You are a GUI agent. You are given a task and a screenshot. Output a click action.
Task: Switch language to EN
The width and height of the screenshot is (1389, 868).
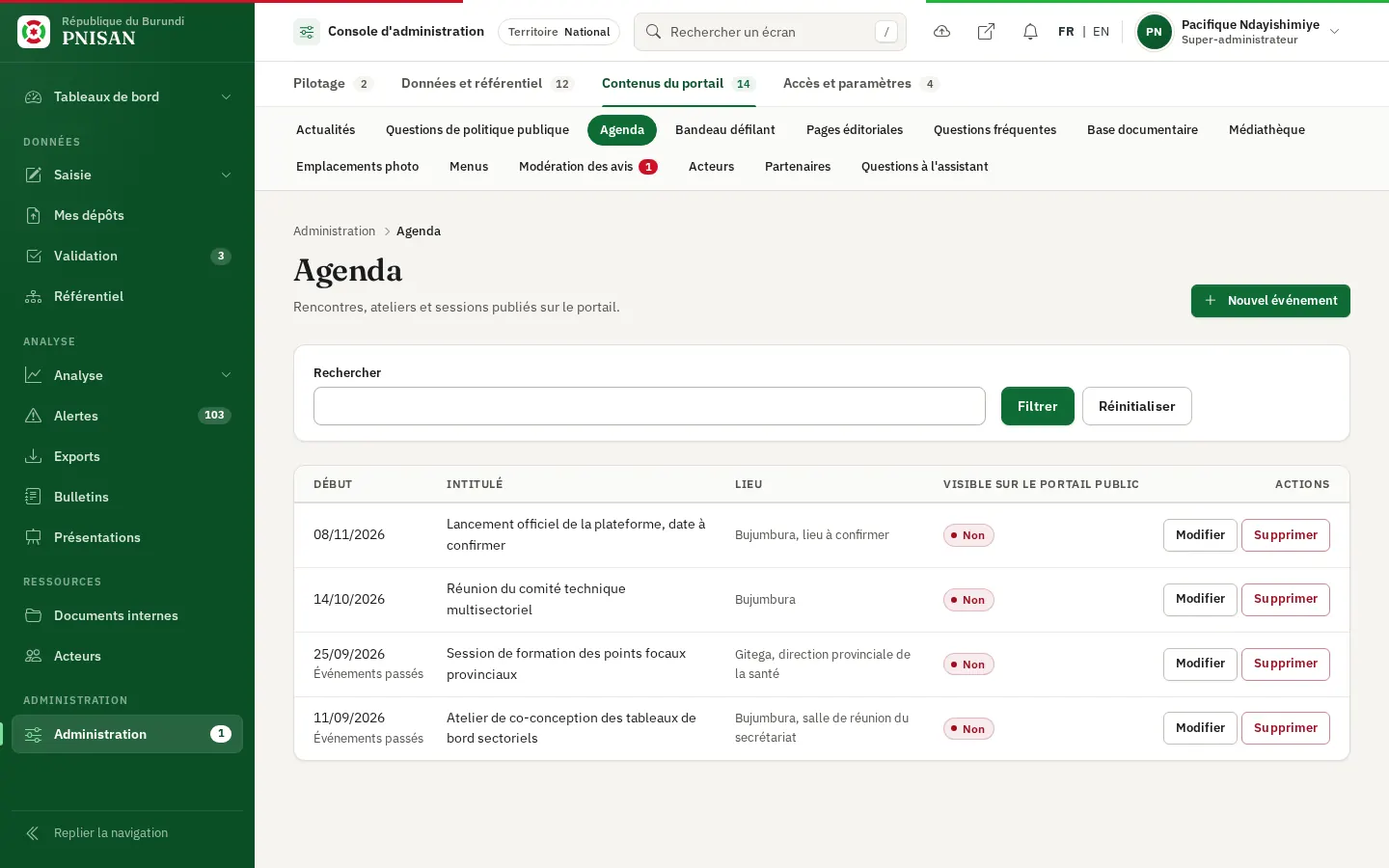(x=1102, y=32)
